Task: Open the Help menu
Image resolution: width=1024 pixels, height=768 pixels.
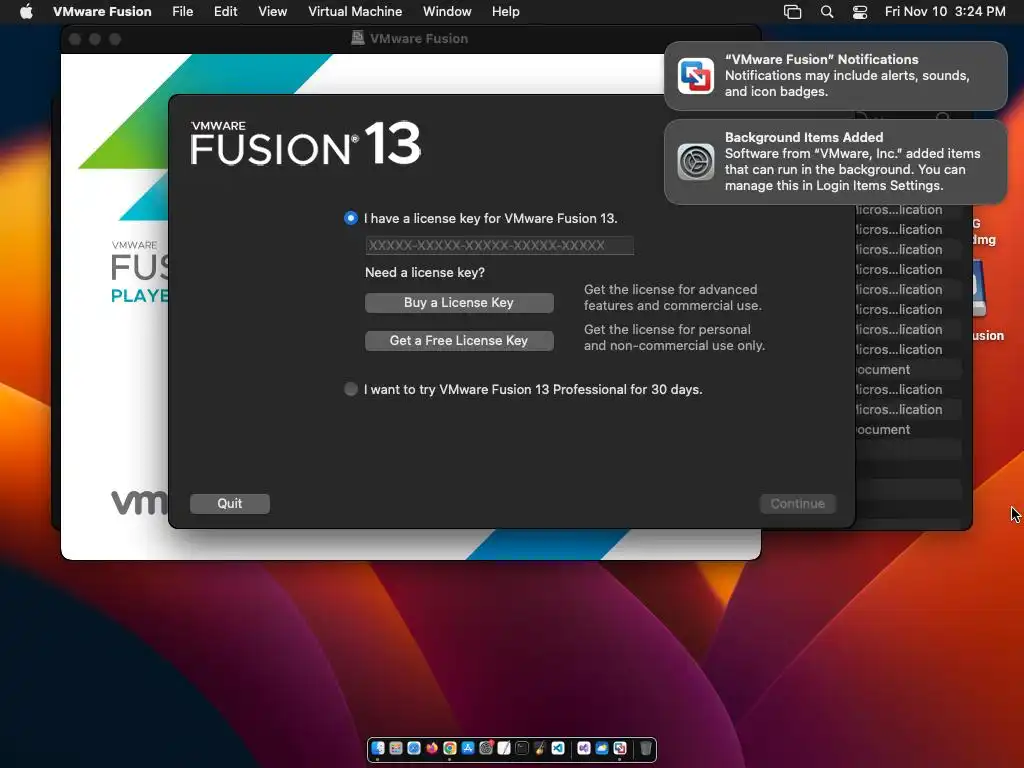Action: 505,11
